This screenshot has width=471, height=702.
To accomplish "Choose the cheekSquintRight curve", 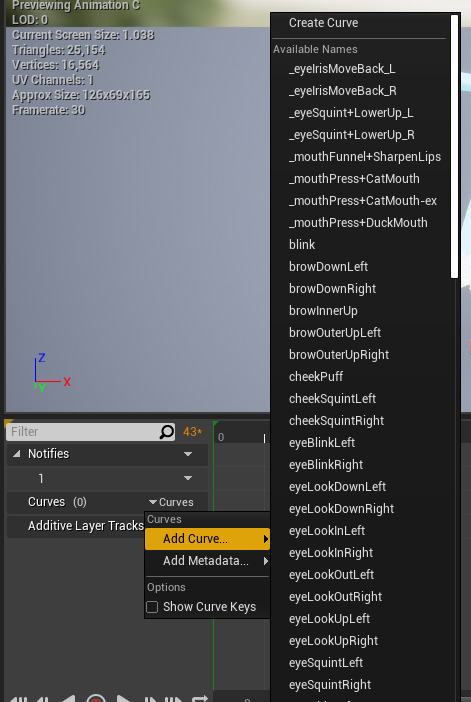I will point(336,420).
